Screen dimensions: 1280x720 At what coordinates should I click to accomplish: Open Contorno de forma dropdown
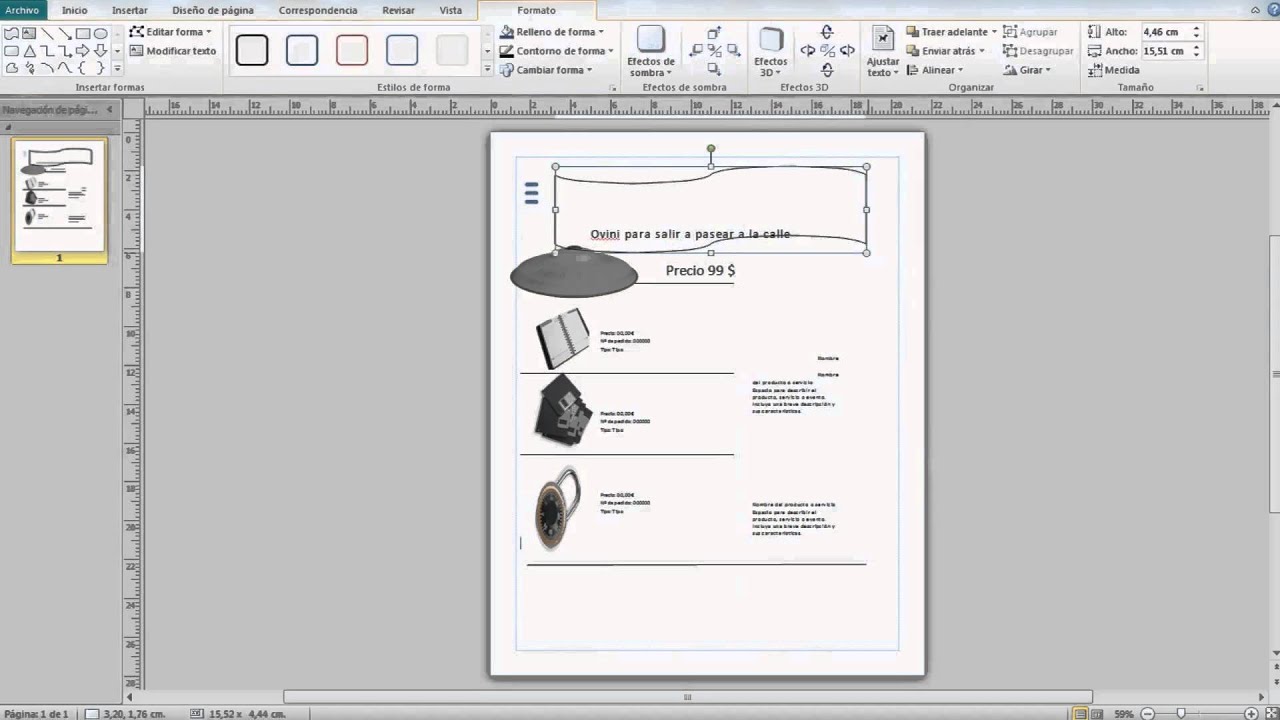pos(557,51)
